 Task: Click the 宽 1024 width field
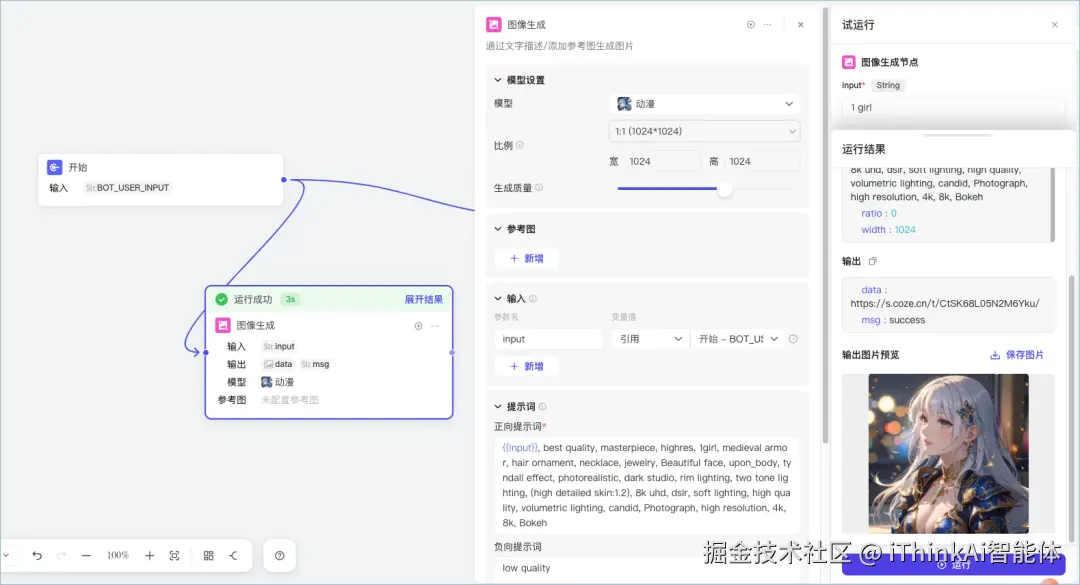pos(663,161)
